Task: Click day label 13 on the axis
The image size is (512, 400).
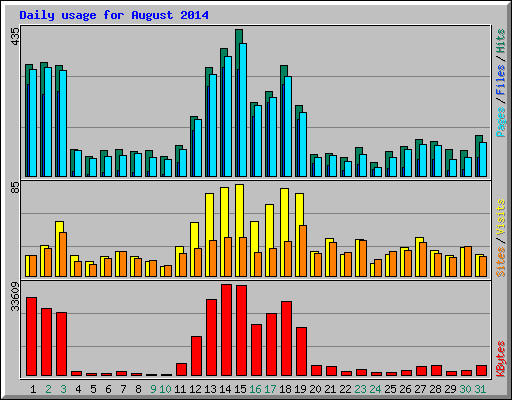Action: 210,389
